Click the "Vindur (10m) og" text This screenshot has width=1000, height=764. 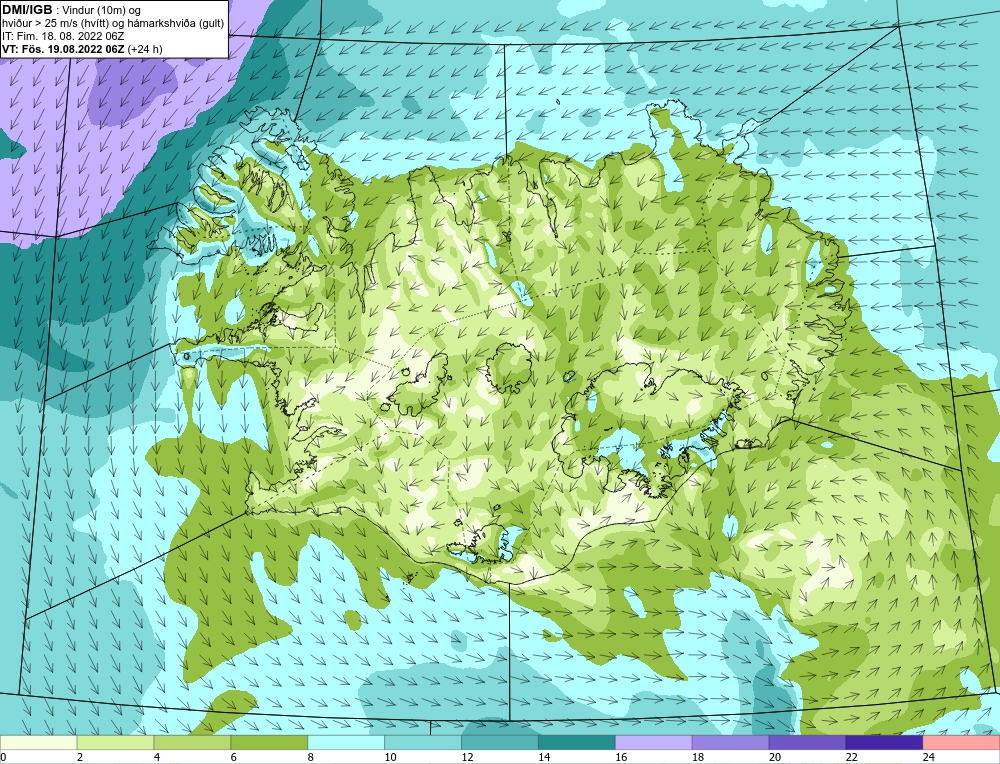pos(101,11)
